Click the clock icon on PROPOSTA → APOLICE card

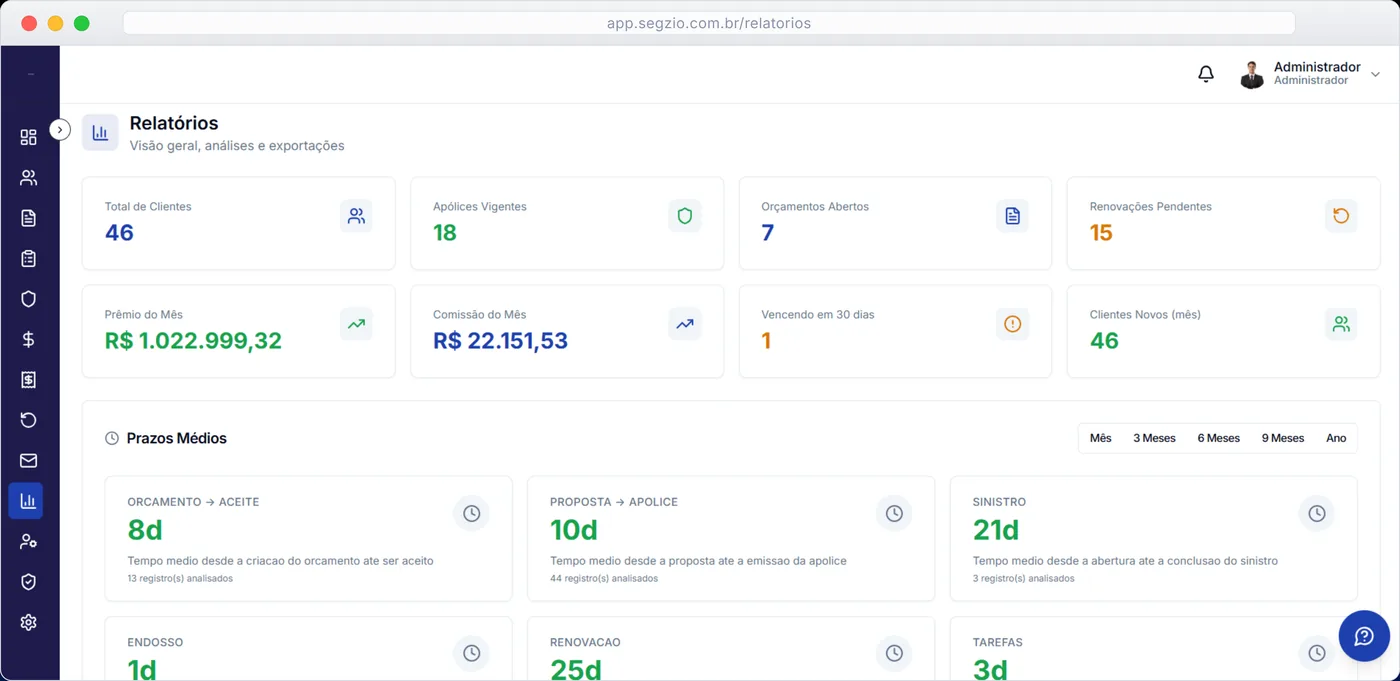point(894,513)
